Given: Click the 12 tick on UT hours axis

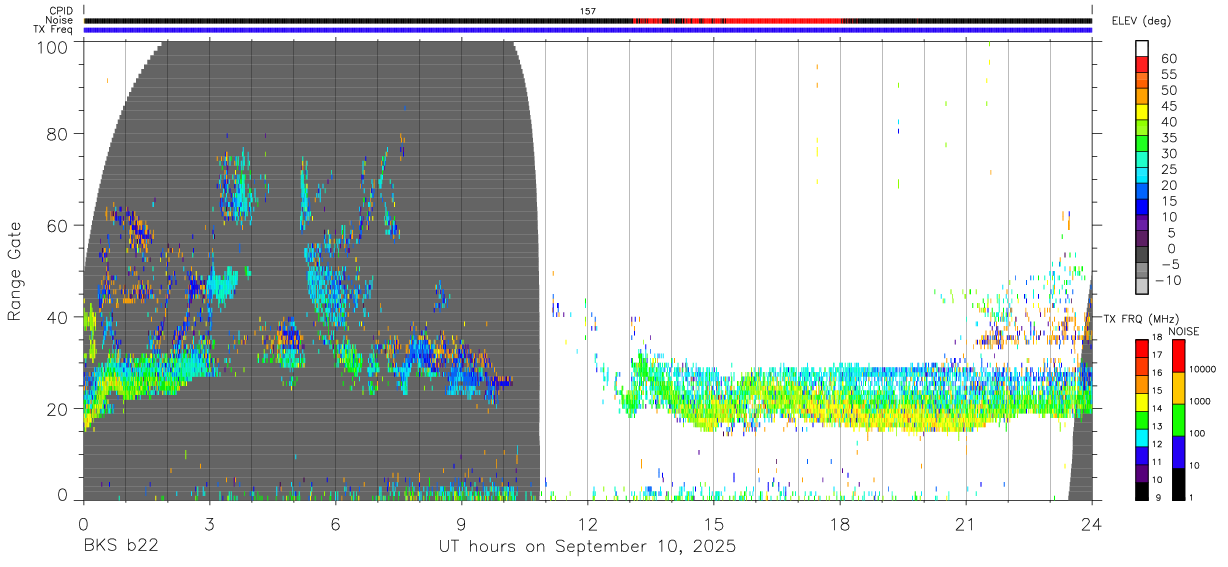Looking at the screenshot, I should 588,524.
